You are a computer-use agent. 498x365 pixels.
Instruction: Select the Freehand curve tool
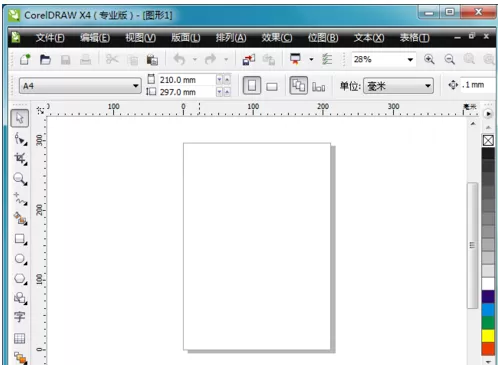point(20,199)
